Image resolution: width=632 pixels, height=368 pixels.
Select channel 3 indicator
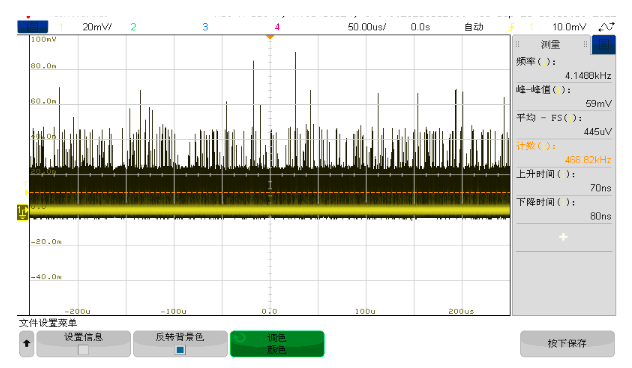[205, 27]
